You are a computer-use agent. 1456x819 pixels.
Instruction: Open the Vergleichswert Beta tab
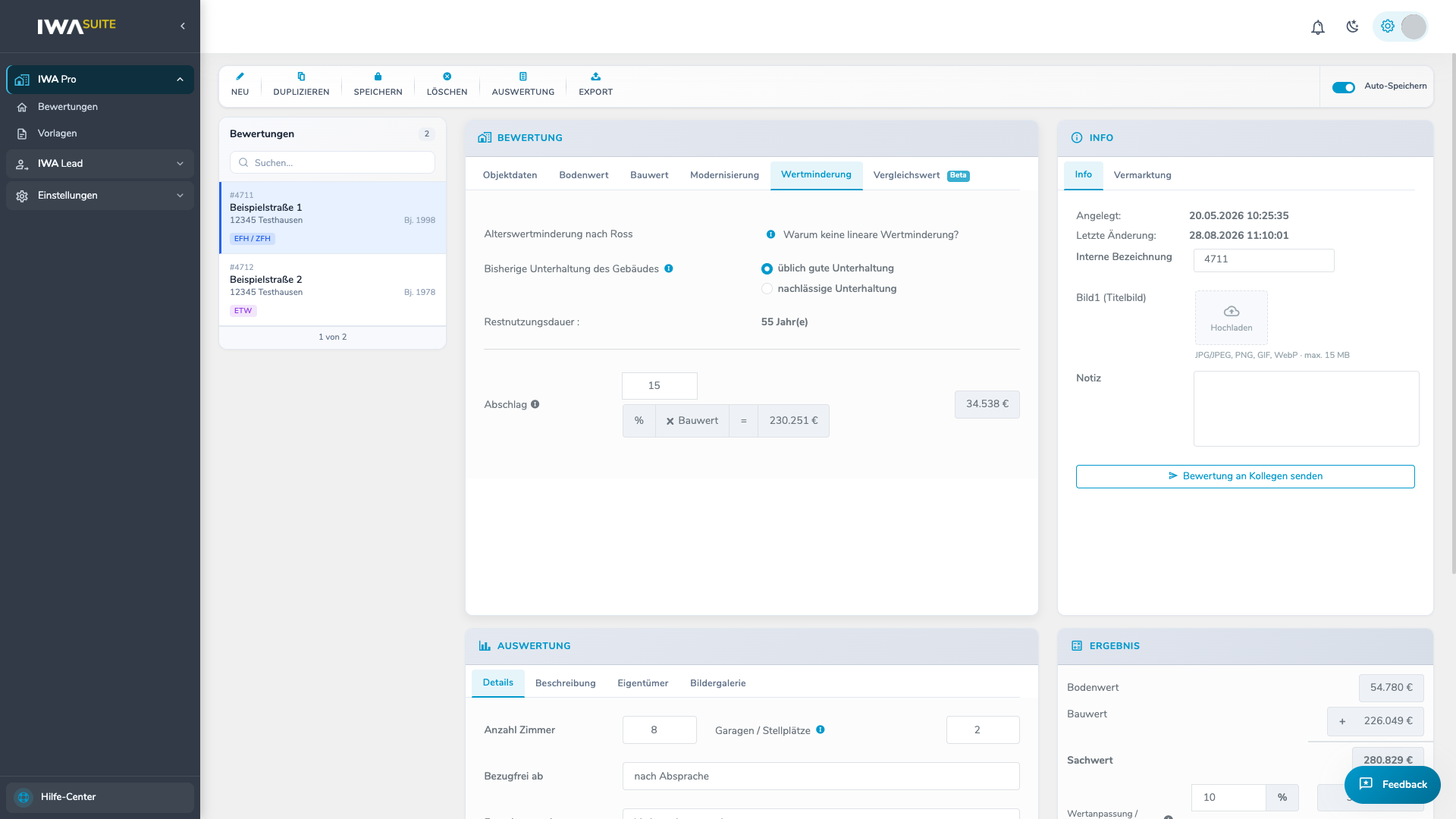click(x=921, y=175)
